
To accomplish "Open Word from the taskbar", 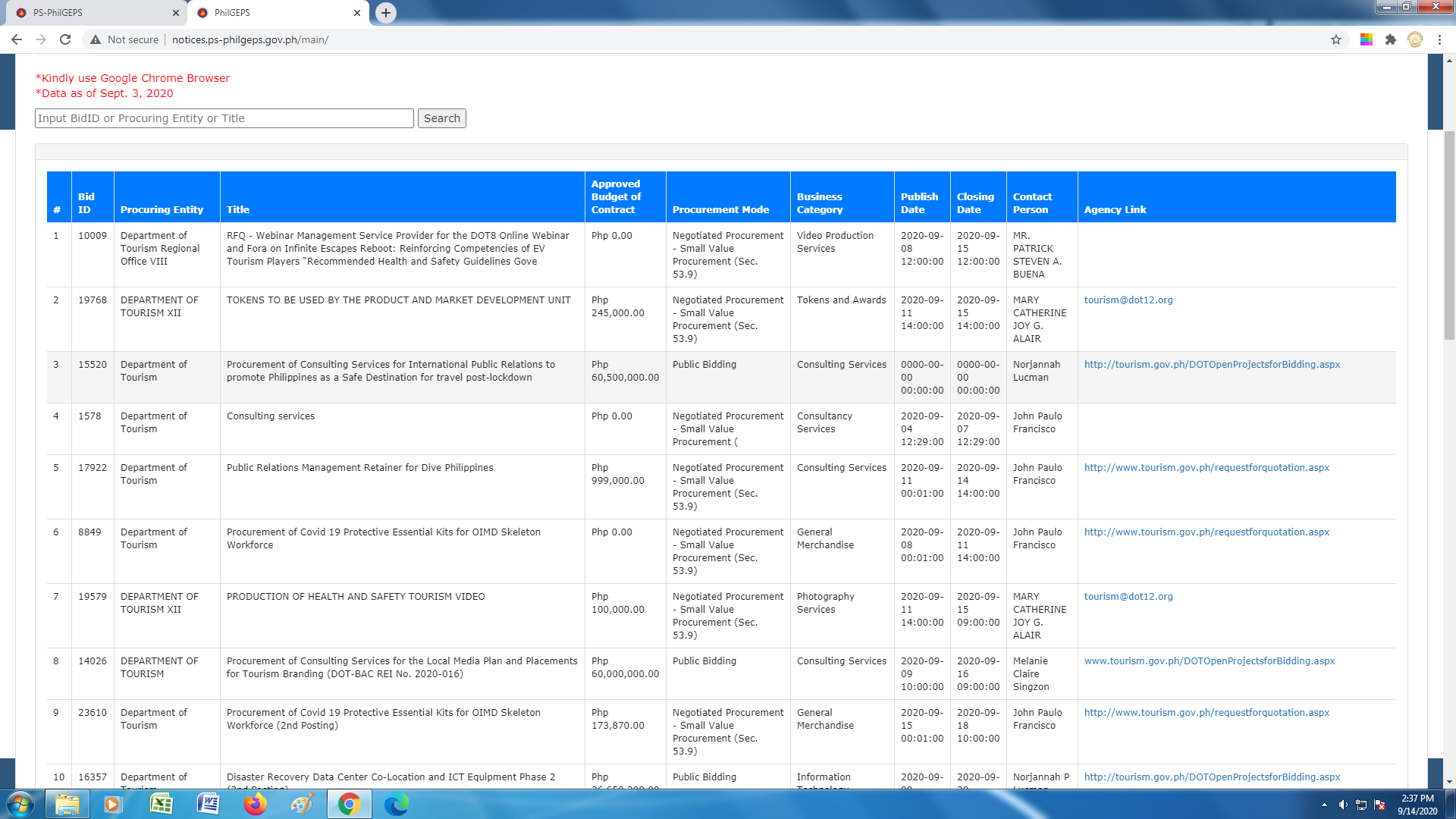I will pyautogui.click(x=208, y=804).
